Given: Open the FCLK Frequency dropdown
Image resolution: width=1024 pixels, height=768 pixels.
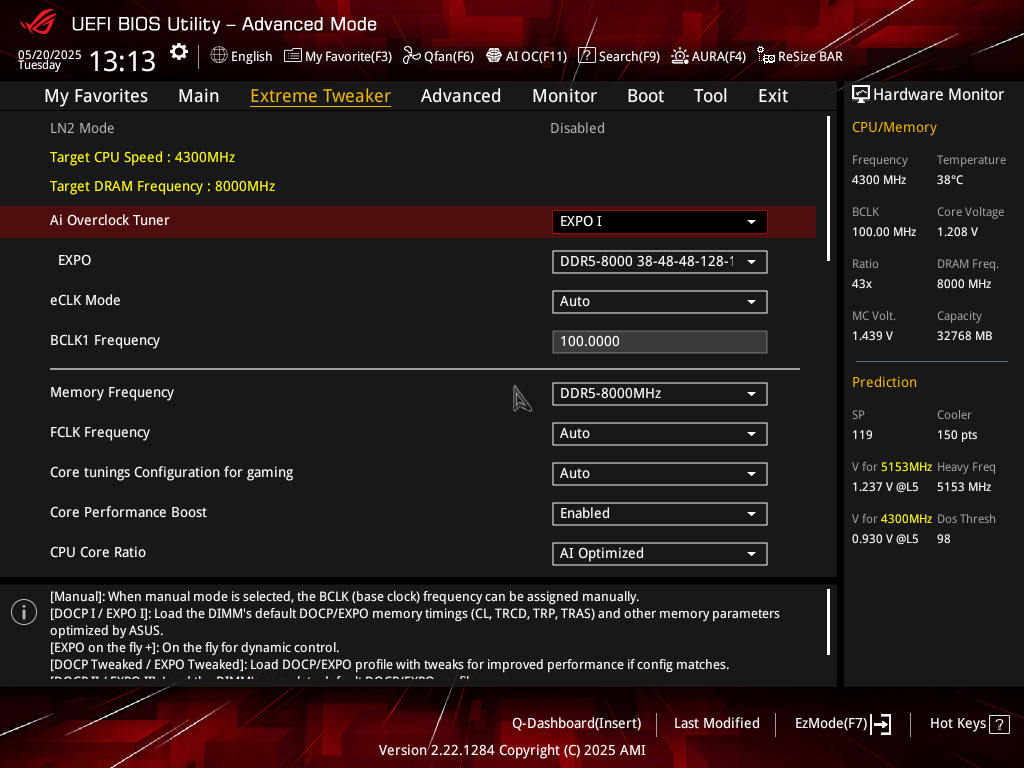Looking at the screenshot, I should tap(660, 434).
